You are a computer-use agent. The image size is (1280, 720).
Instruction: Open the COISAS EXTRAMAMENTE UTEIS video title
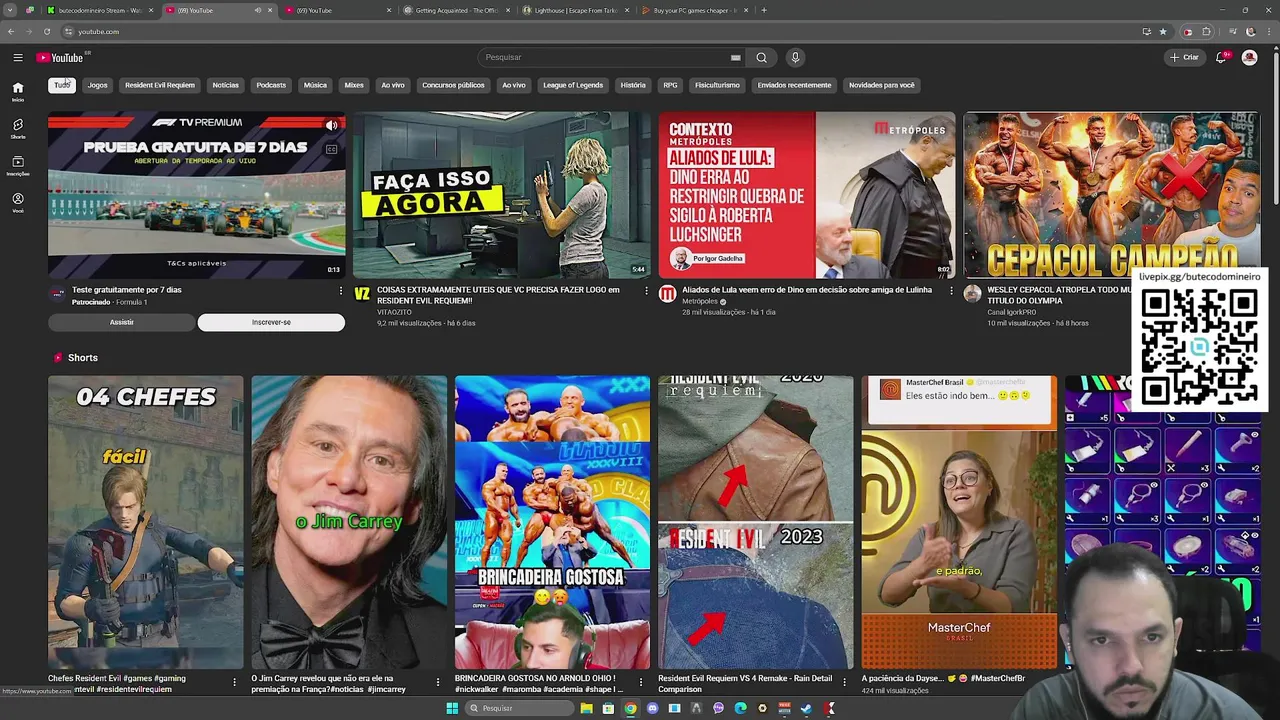[498, 295]
